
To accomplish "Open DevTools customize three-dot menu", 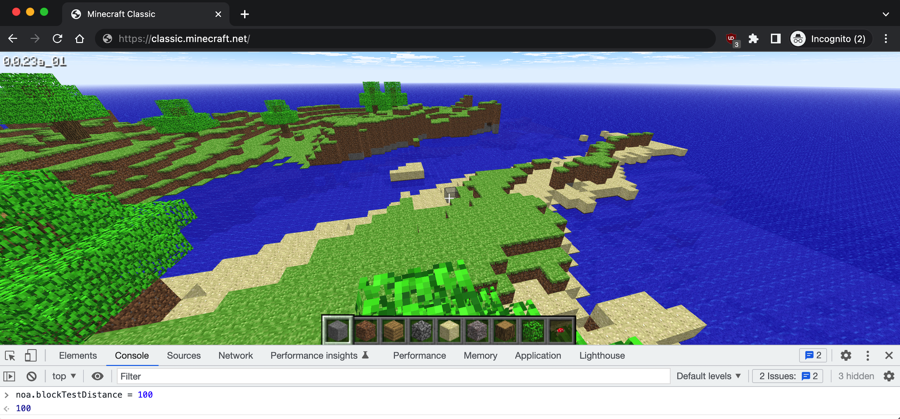I will point(868,355).
